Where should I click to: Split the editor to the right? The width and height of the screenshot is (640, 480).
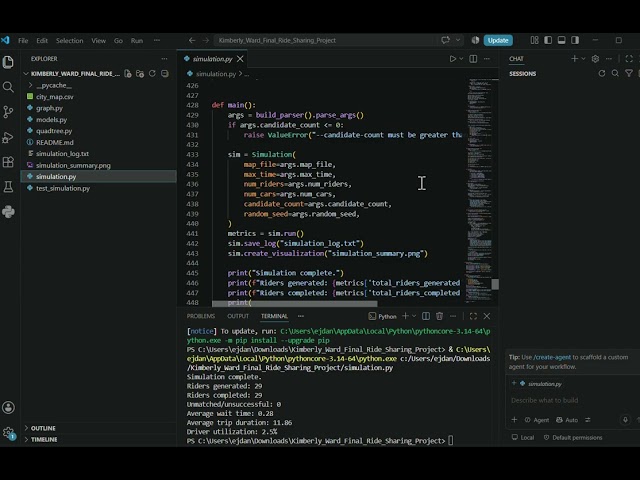pos(473,59)
